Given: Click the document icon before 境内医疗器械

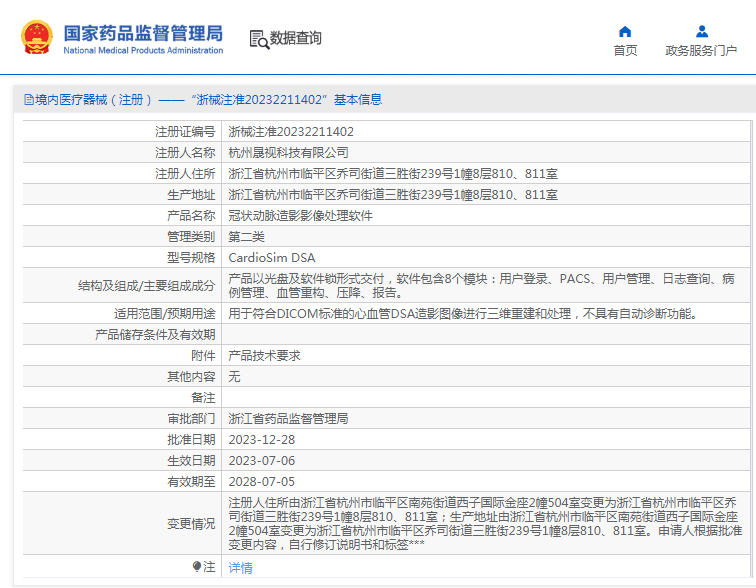Looking at the screenshot, I should click(x=29, y=100).
